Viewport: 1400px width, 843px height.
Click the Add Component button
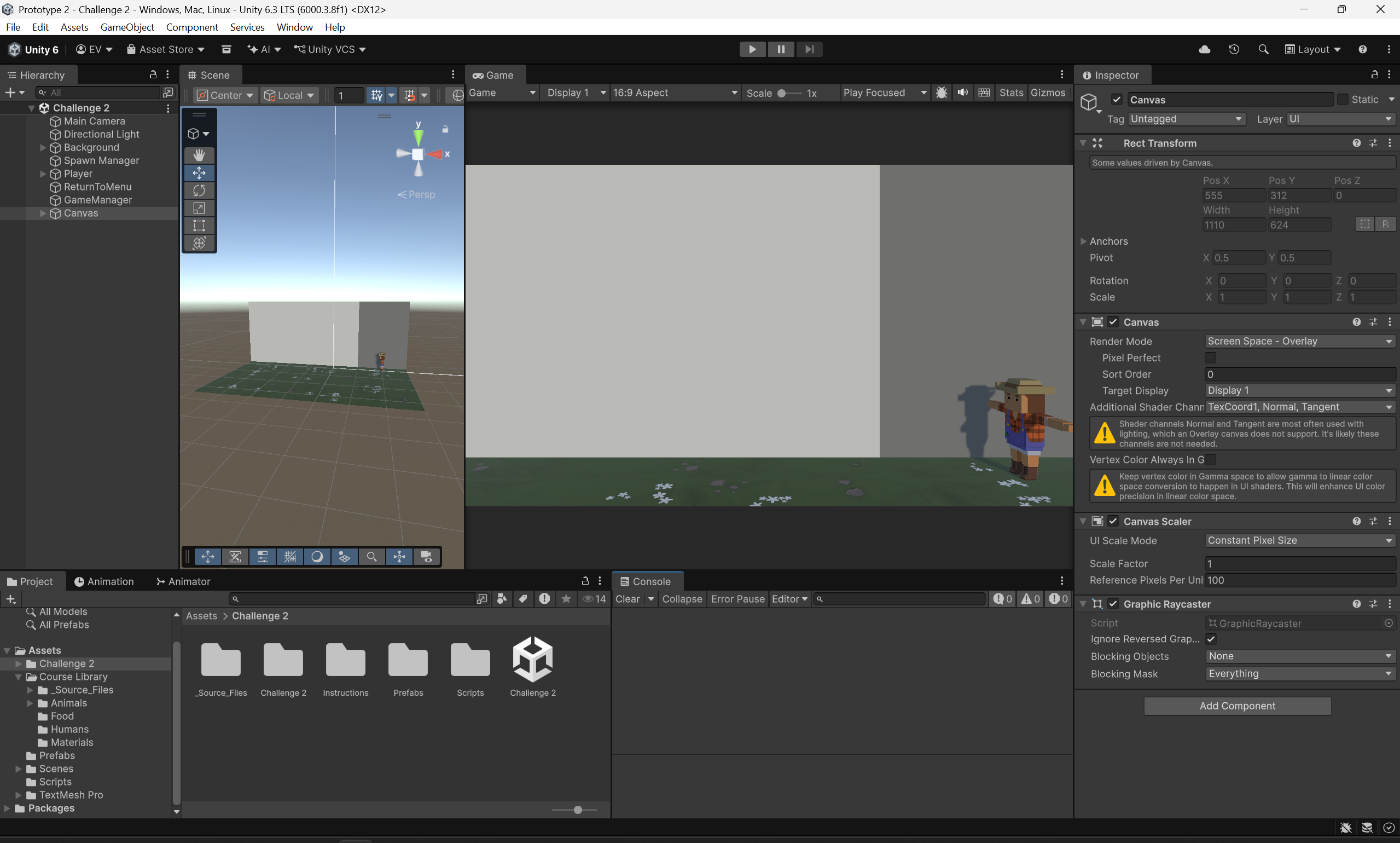[x=1237, y=706]
